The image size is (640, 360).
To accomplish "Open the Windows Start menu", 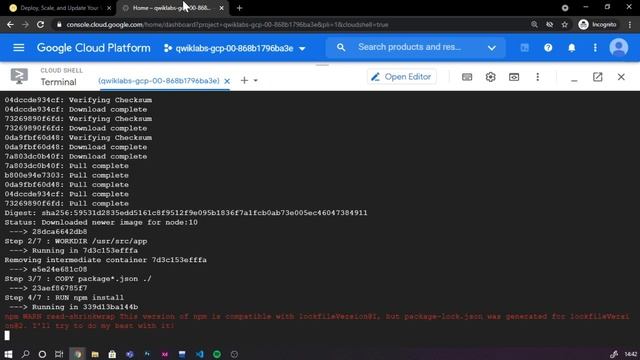I will (x=8, y=354).
